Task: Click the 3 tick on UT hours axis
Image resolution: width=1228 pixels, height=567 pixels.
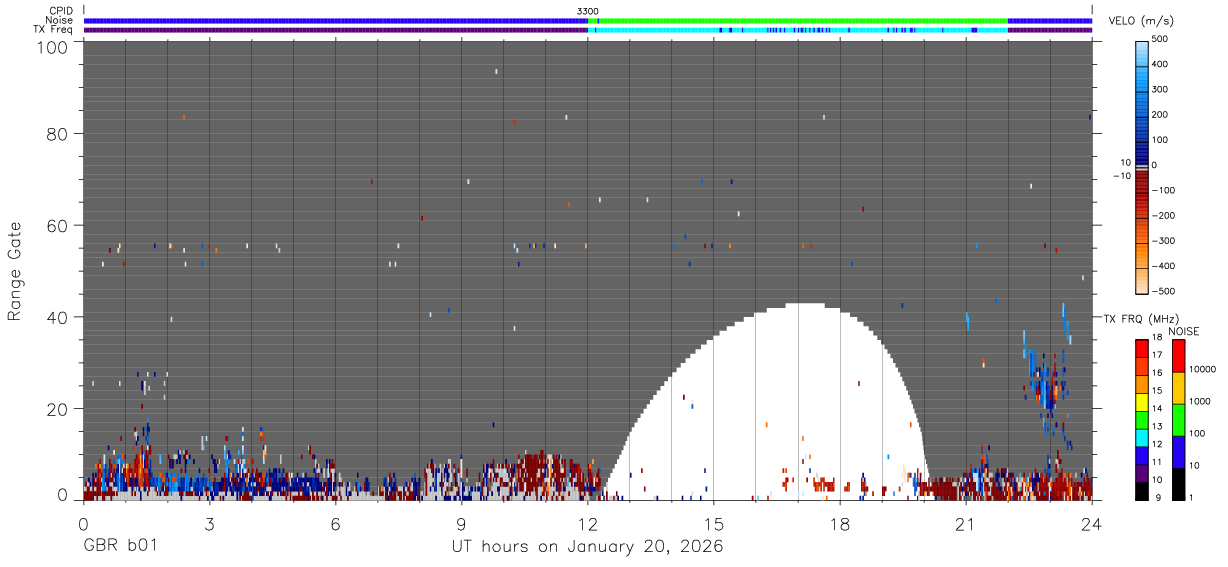Action: 209,523
